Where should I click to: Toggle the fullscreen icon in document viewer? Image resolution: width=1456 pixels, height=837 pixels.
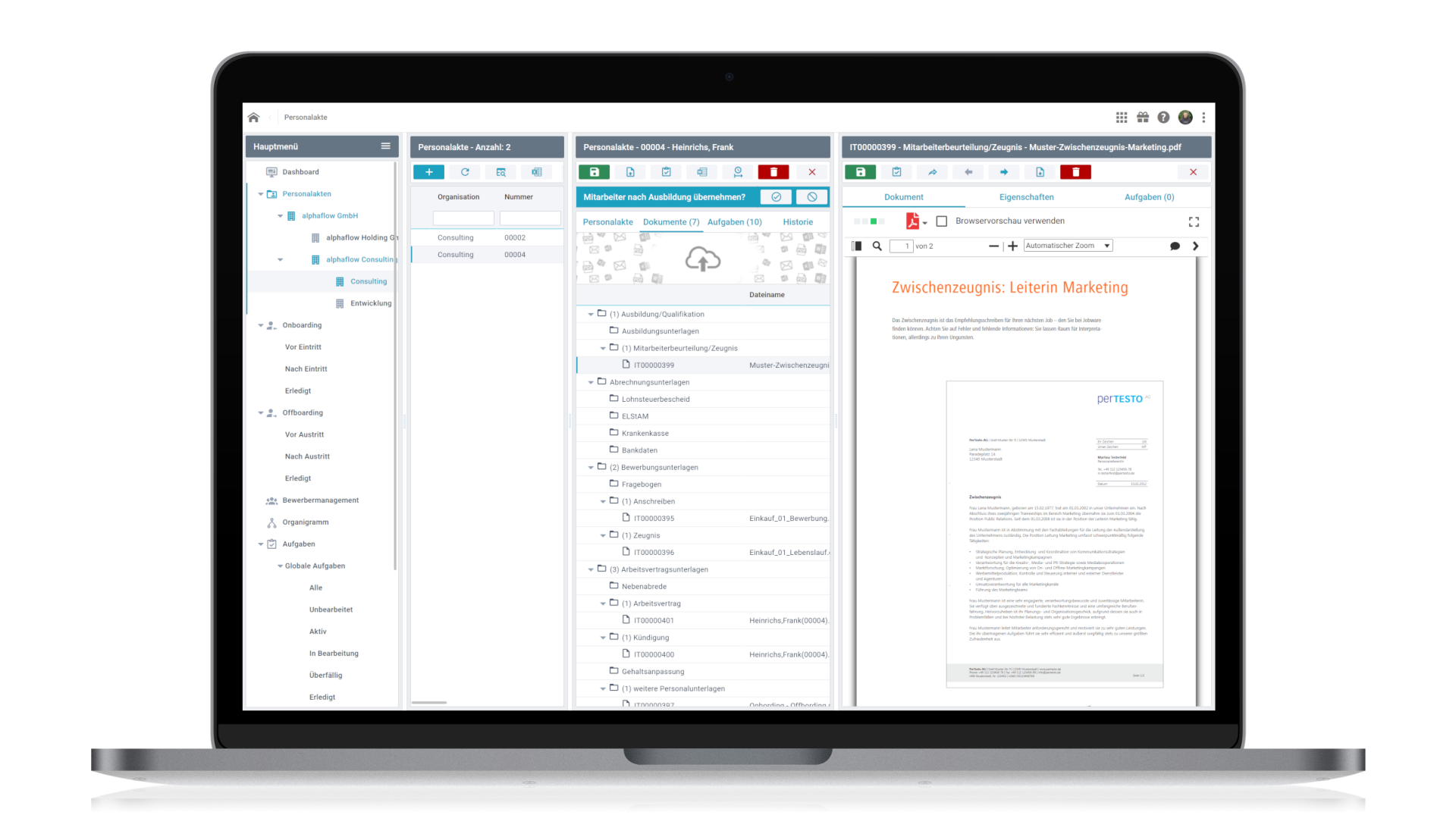(x=1194, y=222)
